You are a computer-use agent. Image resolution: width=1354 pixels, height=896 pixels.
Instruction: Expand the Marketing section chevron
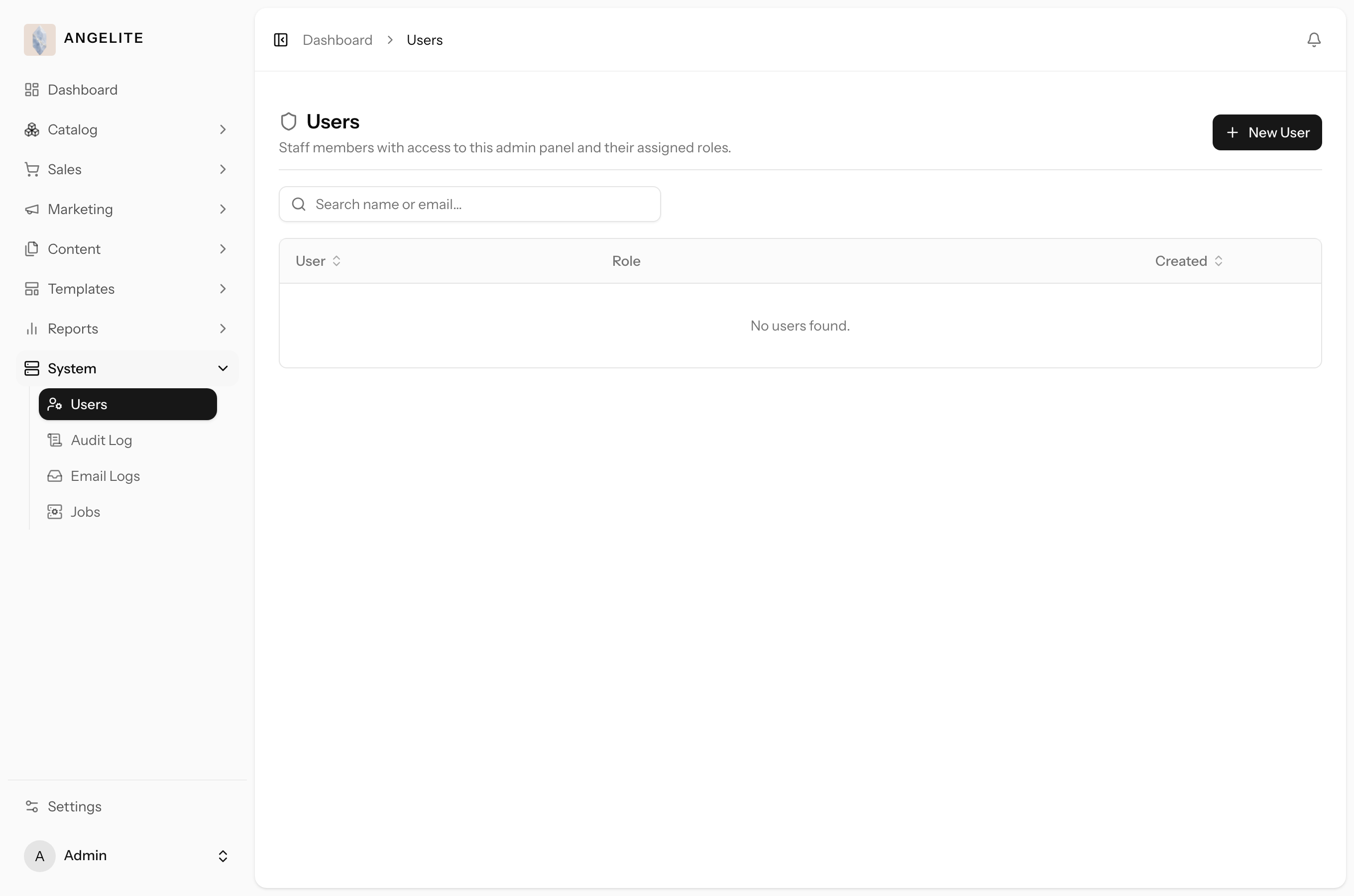click(x=223, y=209)
